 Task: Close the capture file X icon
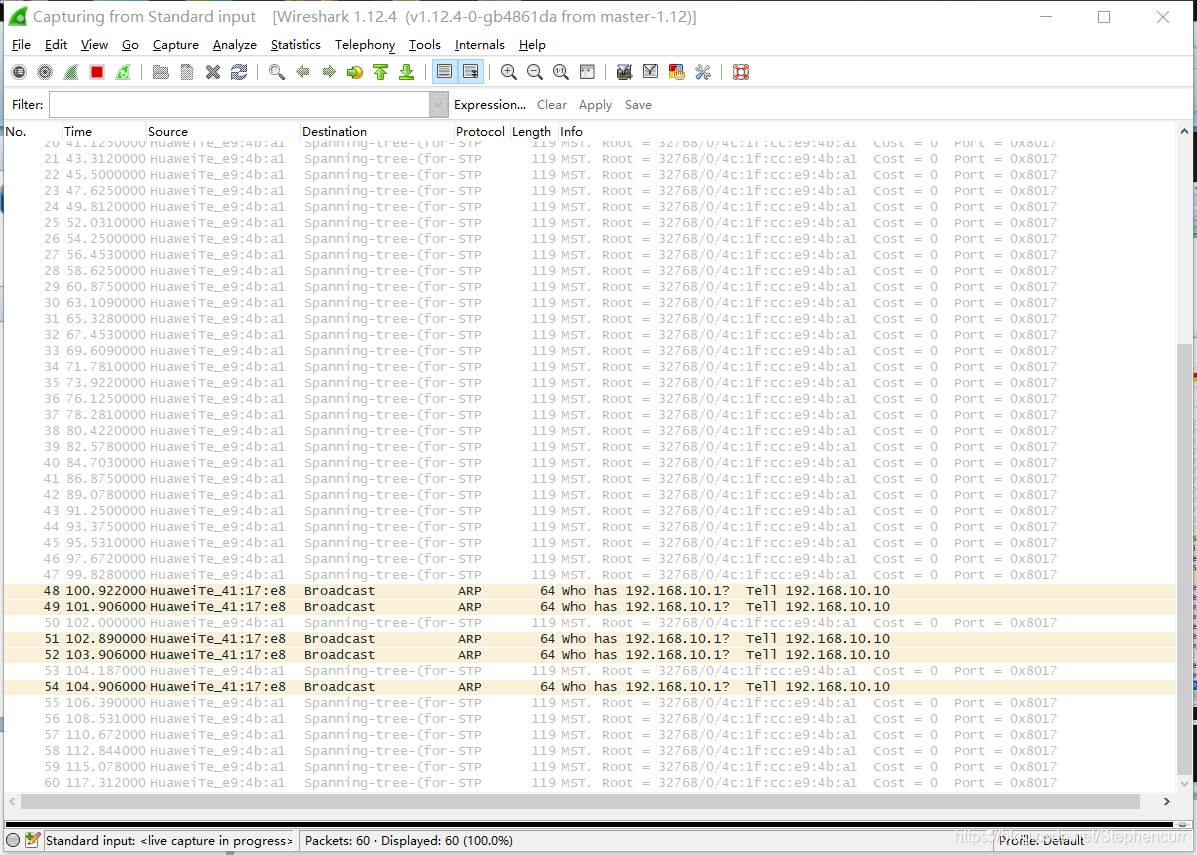(213, 72)
